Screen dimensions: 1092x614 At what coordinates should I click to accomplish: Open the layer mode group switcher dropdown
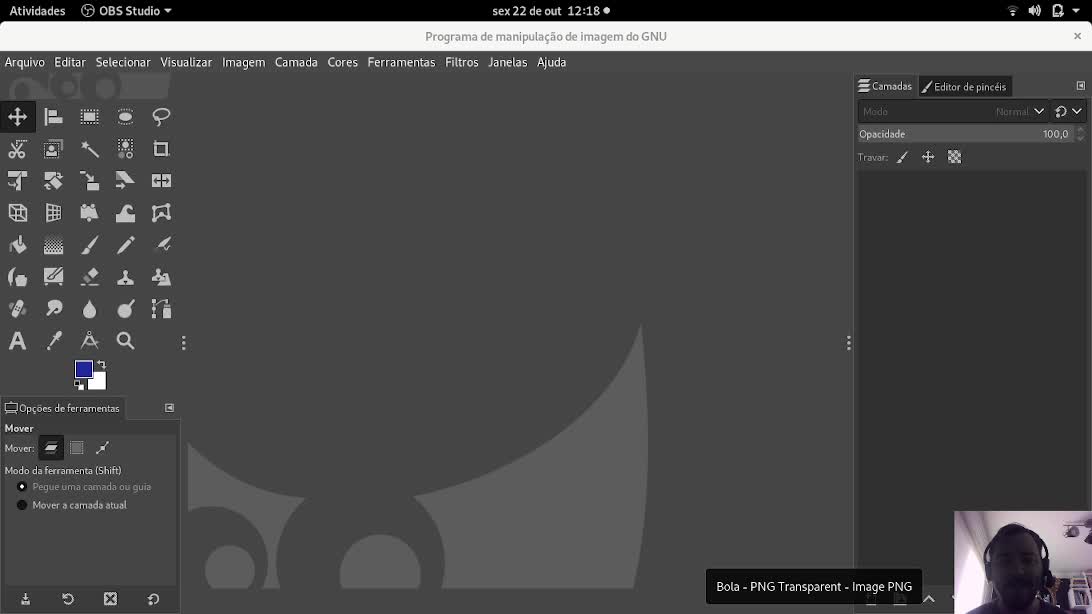1068,111
